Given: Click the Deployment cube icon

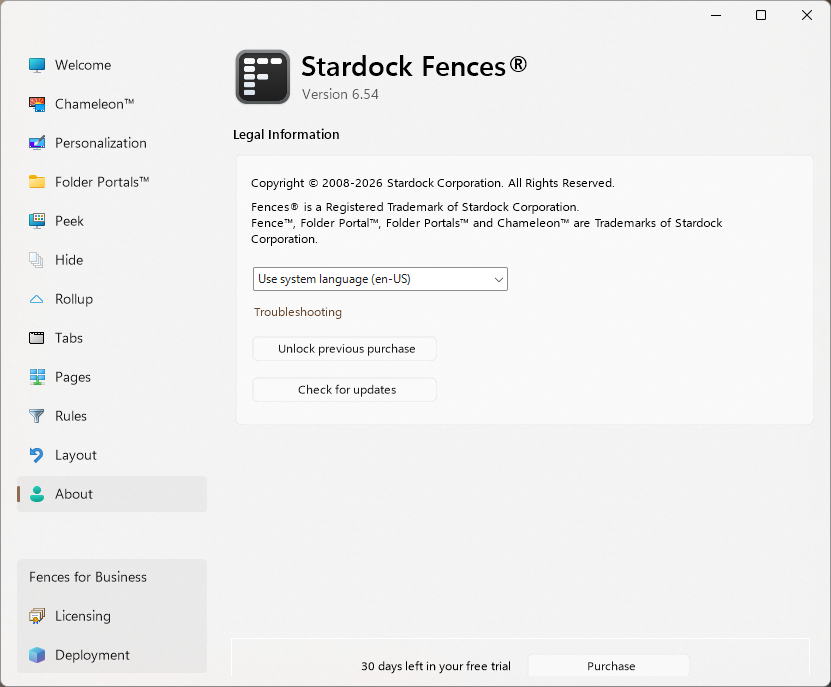Looking at the screenshot, I should [x=37, y=655].
